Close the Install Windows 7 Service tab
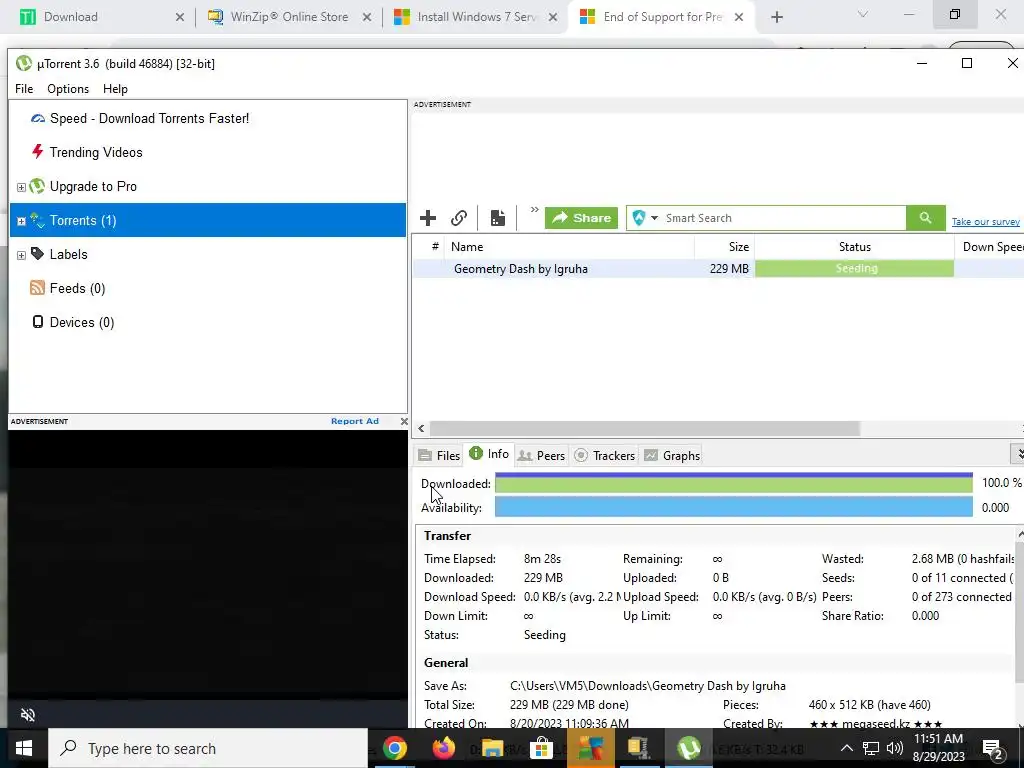 point(553,18)
